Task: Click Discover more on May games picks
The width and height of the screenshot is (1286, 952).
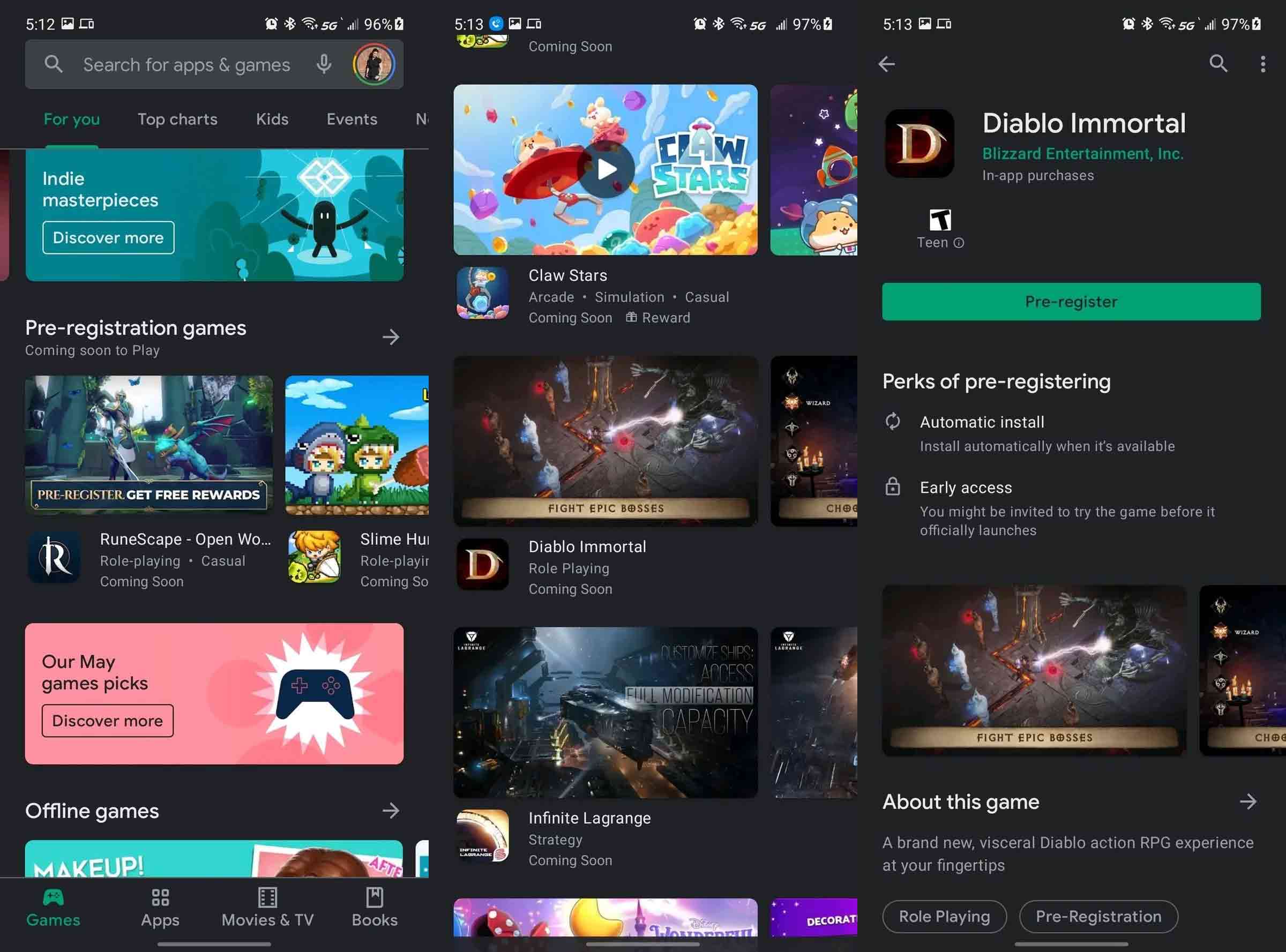Action: [x=108, y=721]
